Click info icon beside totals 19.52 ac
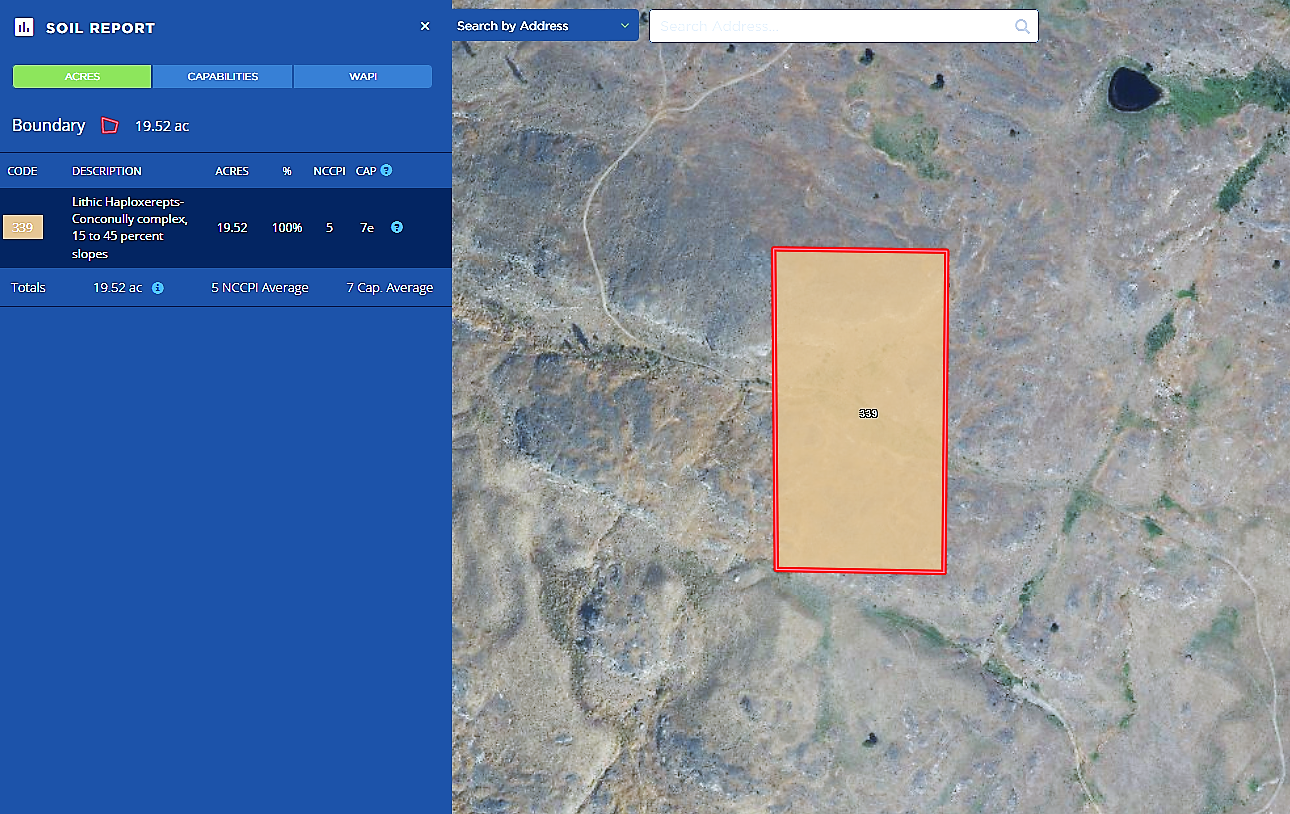The width and height of the screenshot is (1290, 814). 158,288
